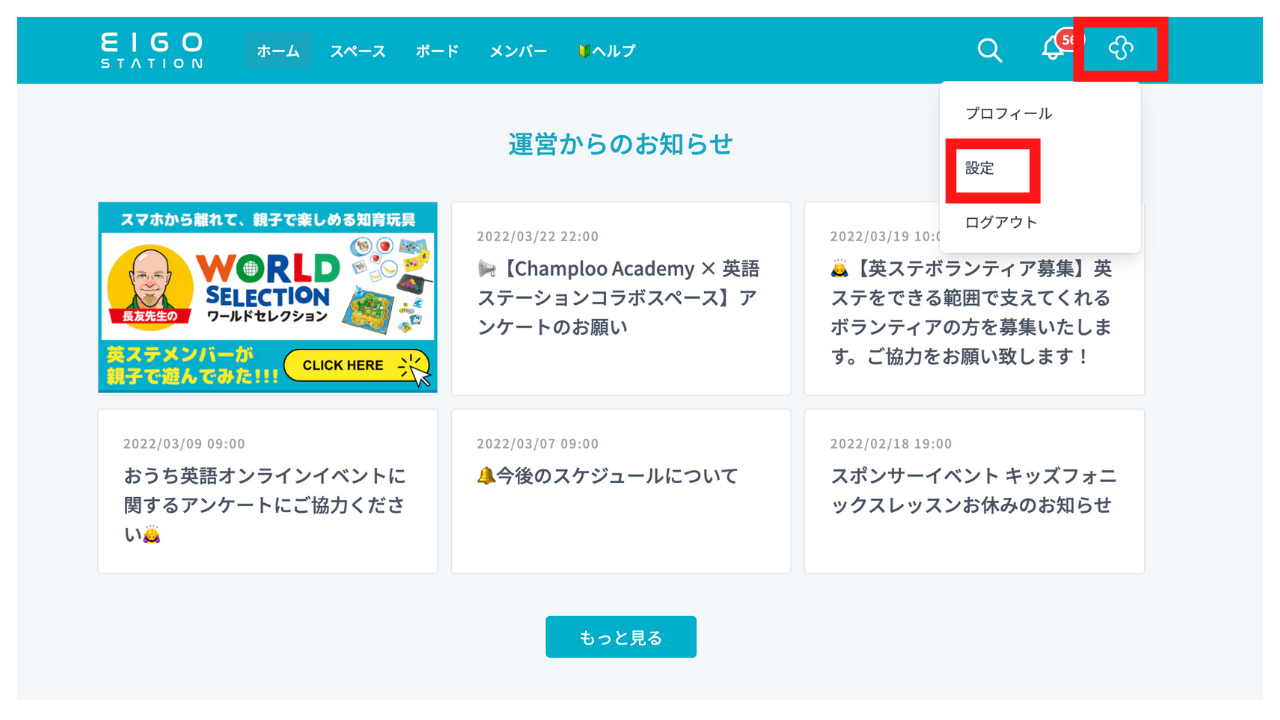Go to the メンバー section
Viewport: 1280px width, 720px height.
pos(518,50)
